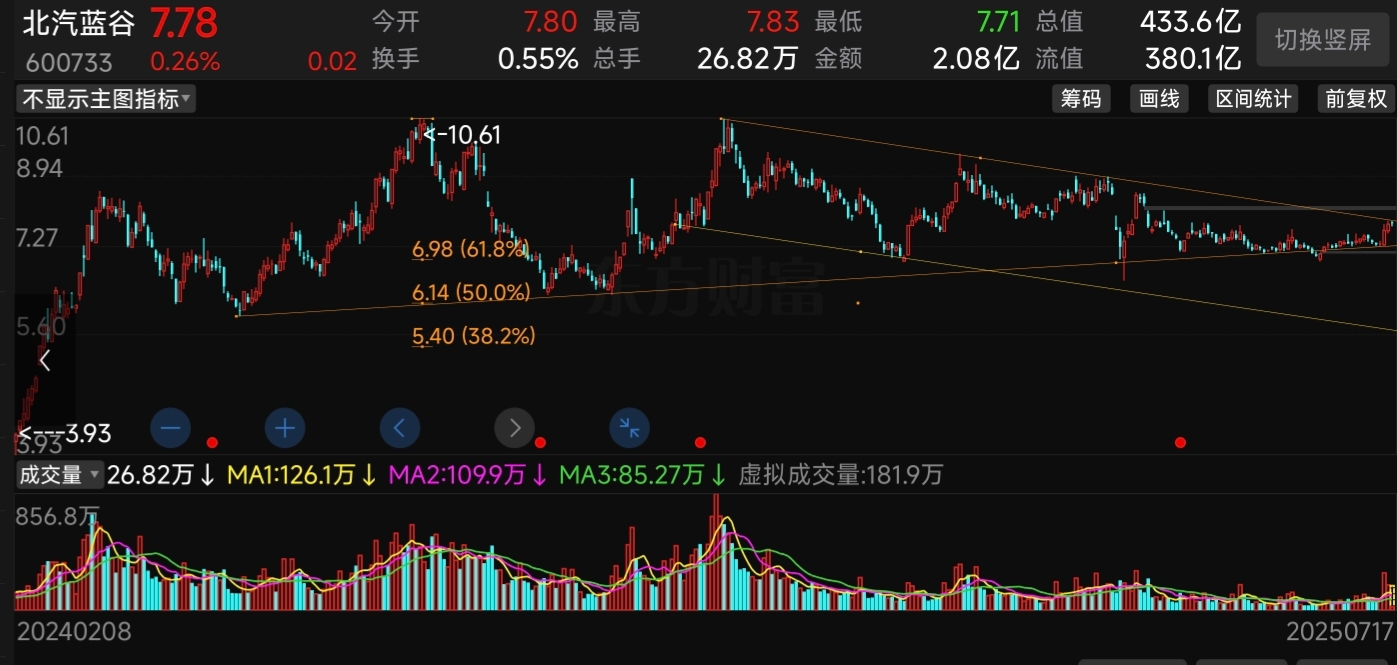This screenshot has height=665, width=1397.
Task: Open left side panel chevron
Action: pyautogui.click(x=44, y=361)
